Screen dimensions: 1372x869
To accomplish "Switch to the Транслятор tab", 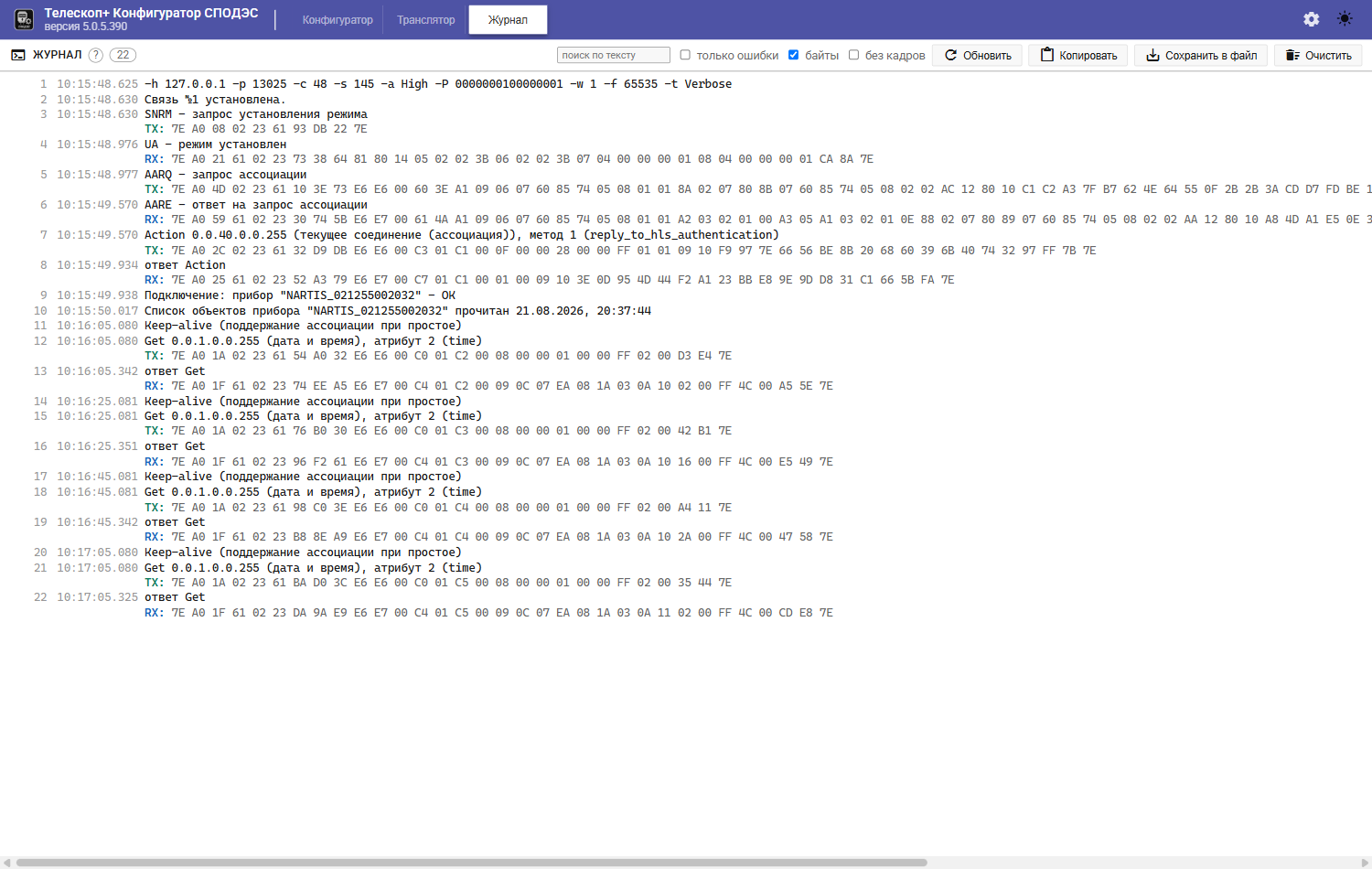I will 426,20.
